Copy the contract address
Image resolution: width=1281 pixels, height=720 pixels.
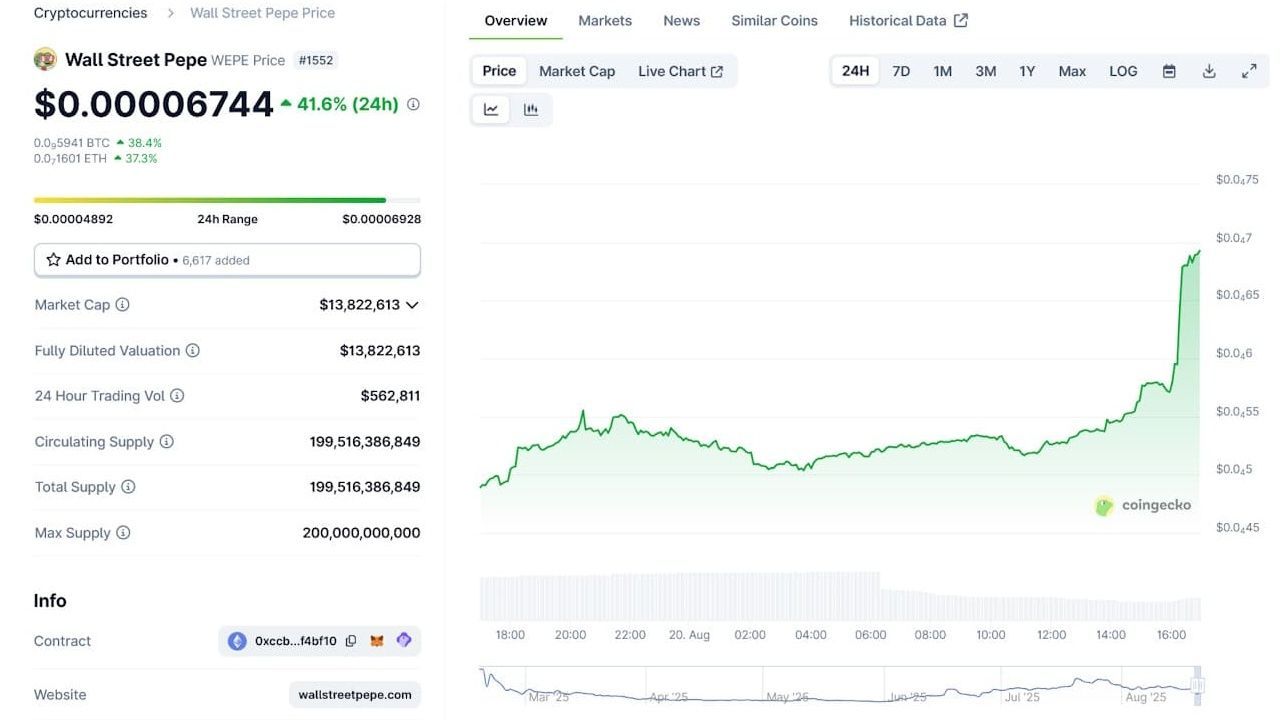(x=351, y=640)
